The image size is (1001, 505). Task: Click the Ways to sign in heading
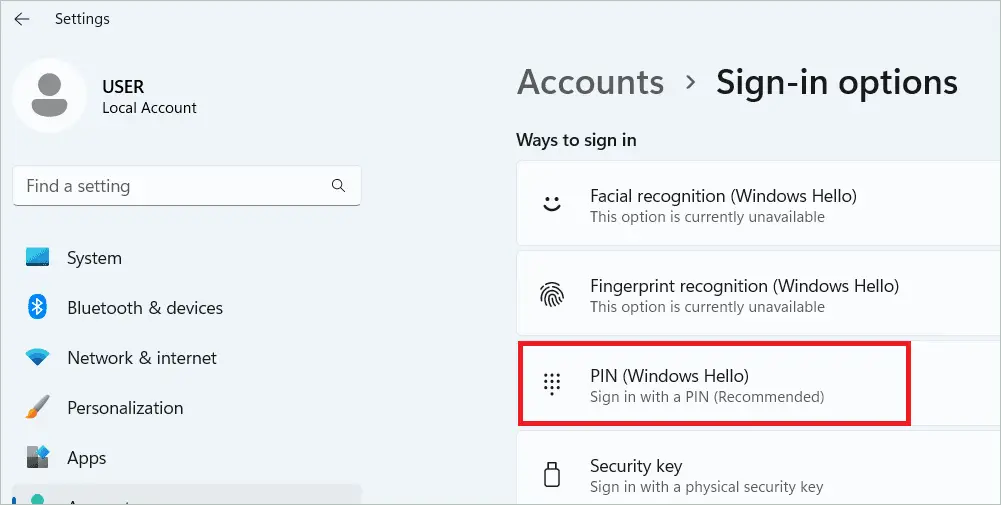click(x=576, y=140)
